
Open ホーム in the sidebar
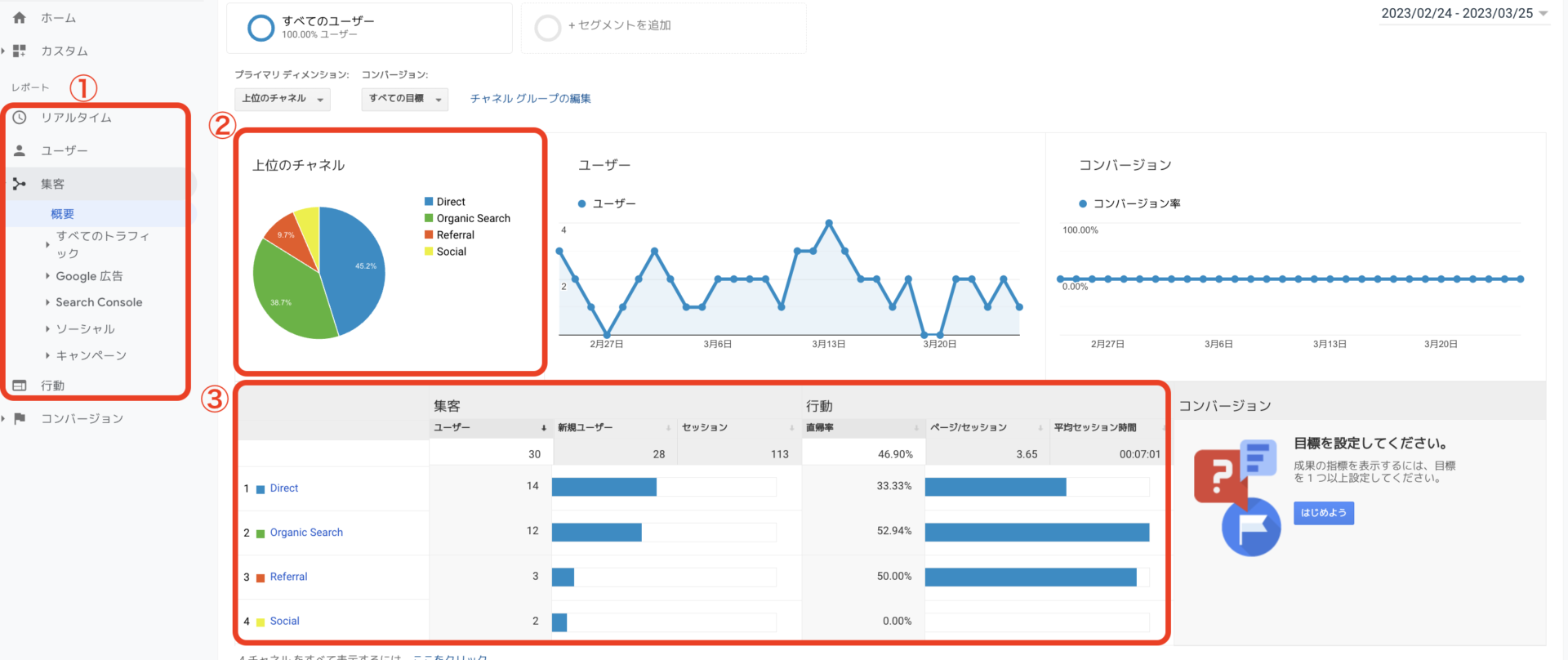(x=59, y=17)
